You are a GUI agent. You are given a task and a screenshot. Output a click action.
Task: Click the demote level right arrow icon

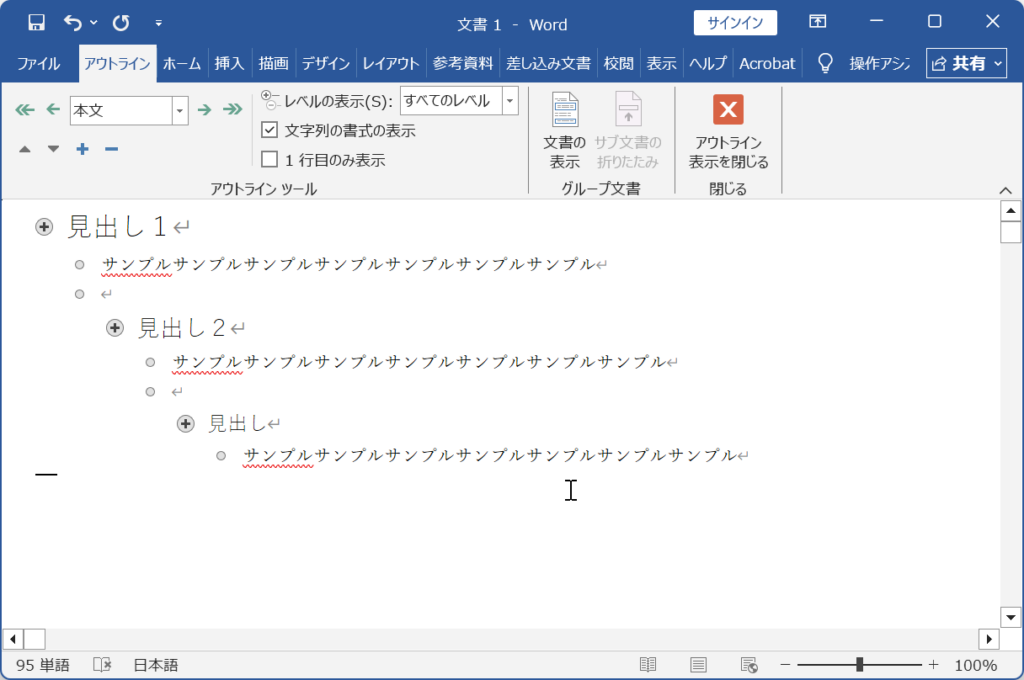click(204, 110)
